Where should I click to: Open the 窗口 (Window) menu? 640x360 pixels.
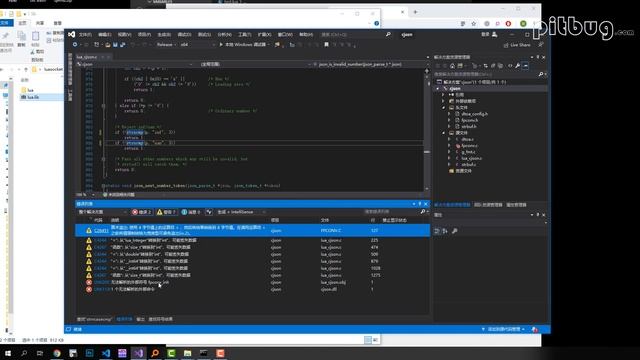(x=285, y=35)
